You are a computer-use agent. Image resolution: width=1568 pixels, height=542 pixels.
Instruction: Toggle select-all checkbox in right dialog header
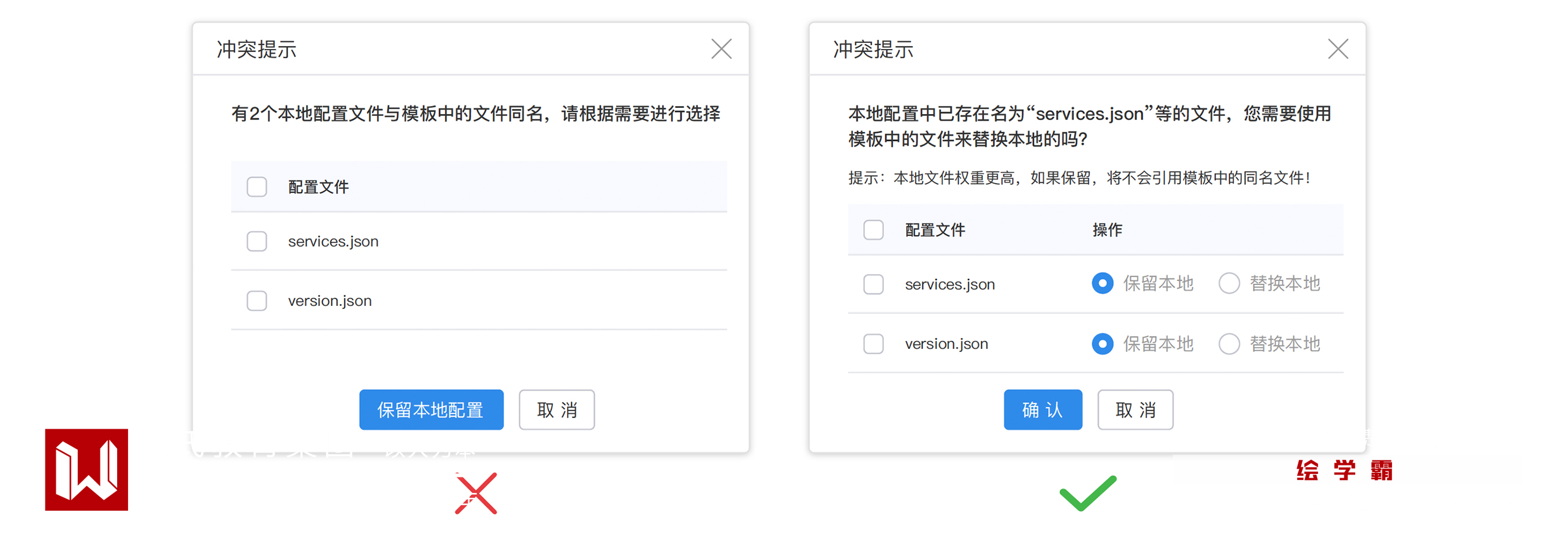pos(873,230)
